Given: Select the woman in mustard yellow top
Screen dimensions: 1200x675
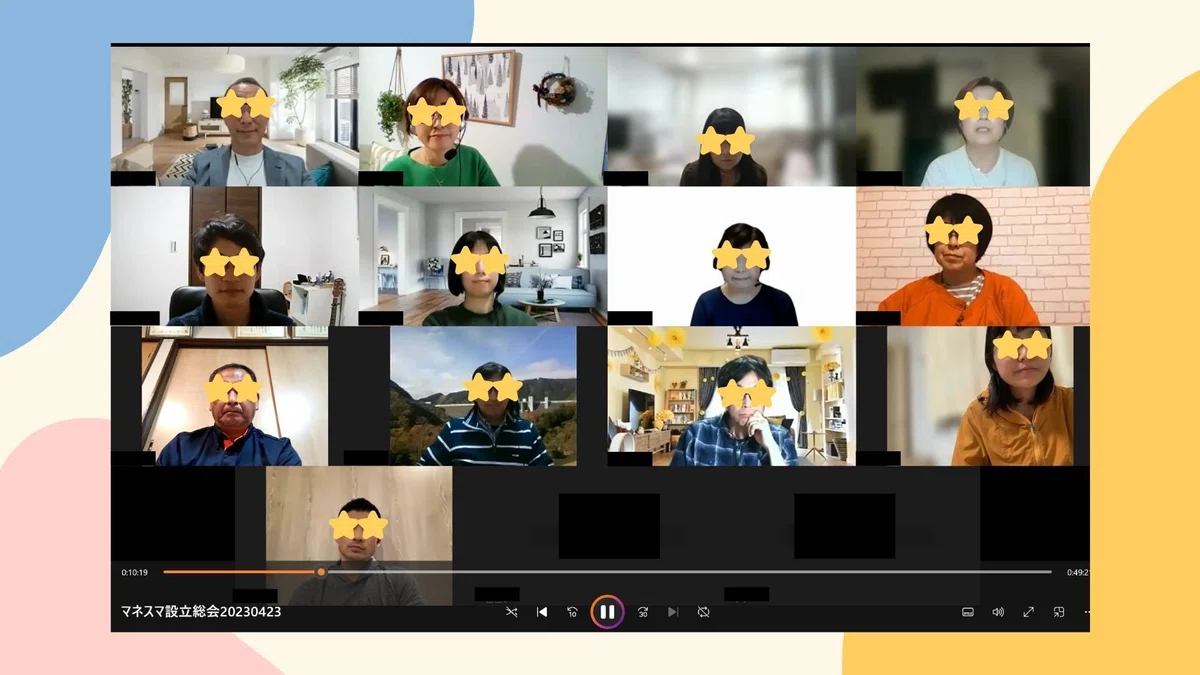Looking at the screenshot, I should 980,396.
